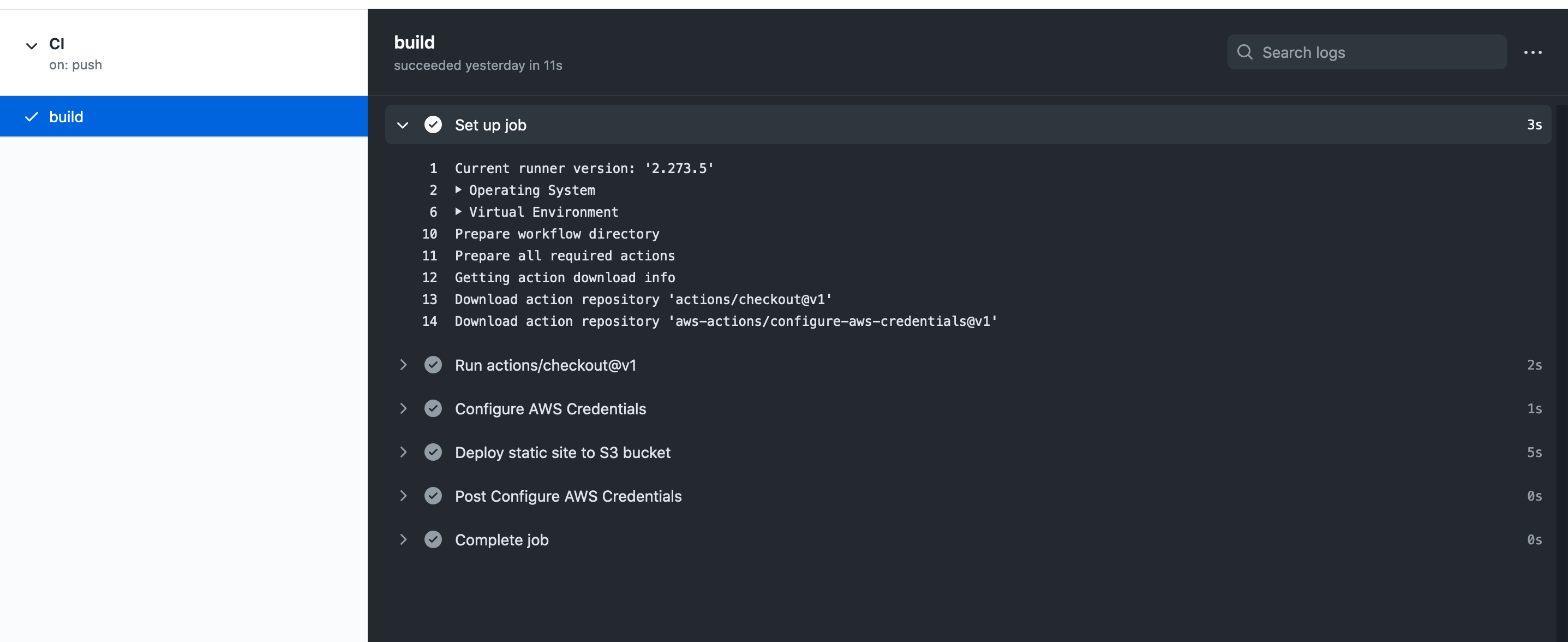Expand the Deploy static site to S3 bucket step
The width and height of the screenshot is (1568, 642).
[x=402, y=453]
